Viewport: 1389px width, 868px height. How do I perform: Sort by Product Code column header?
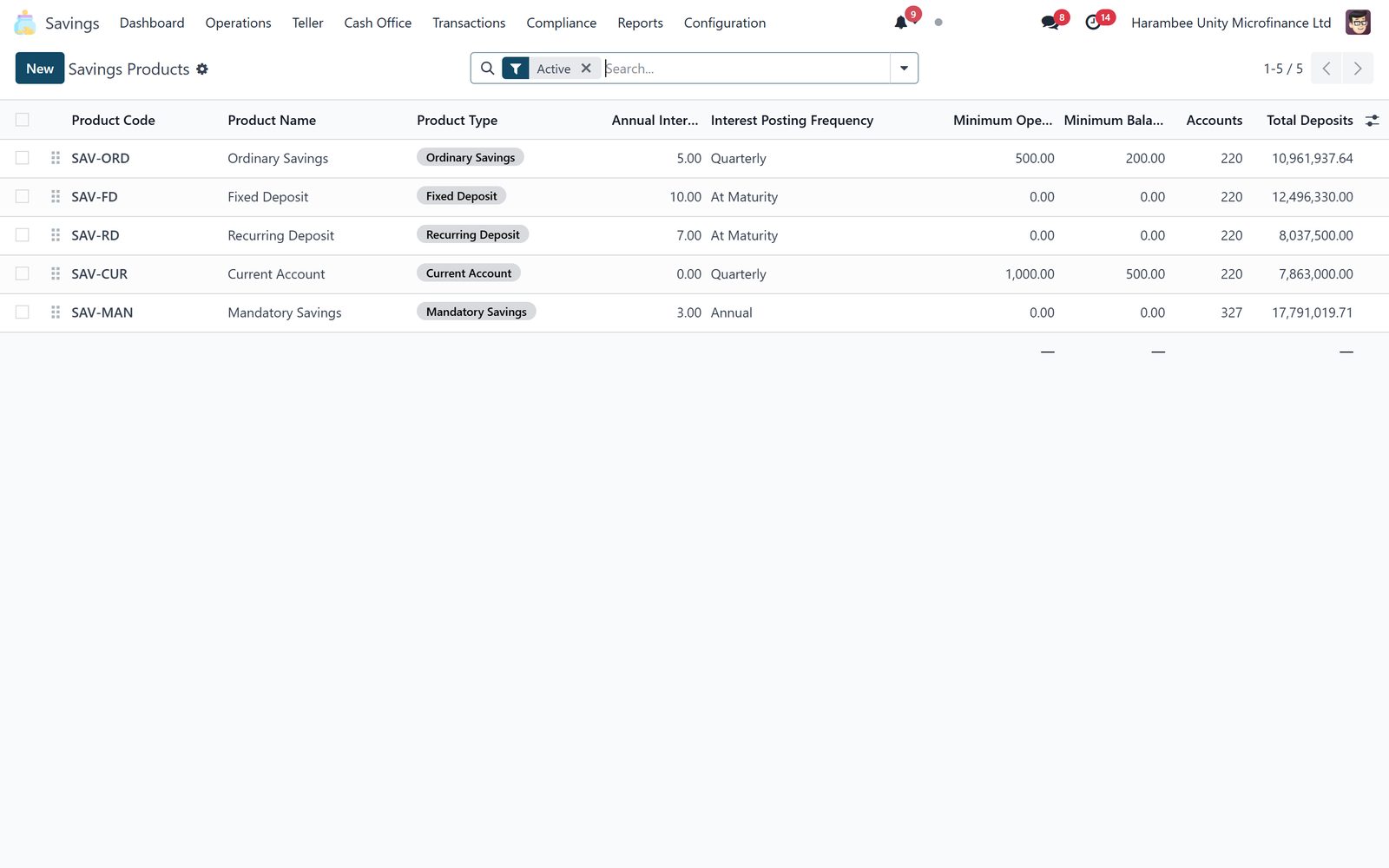[113, 121]
